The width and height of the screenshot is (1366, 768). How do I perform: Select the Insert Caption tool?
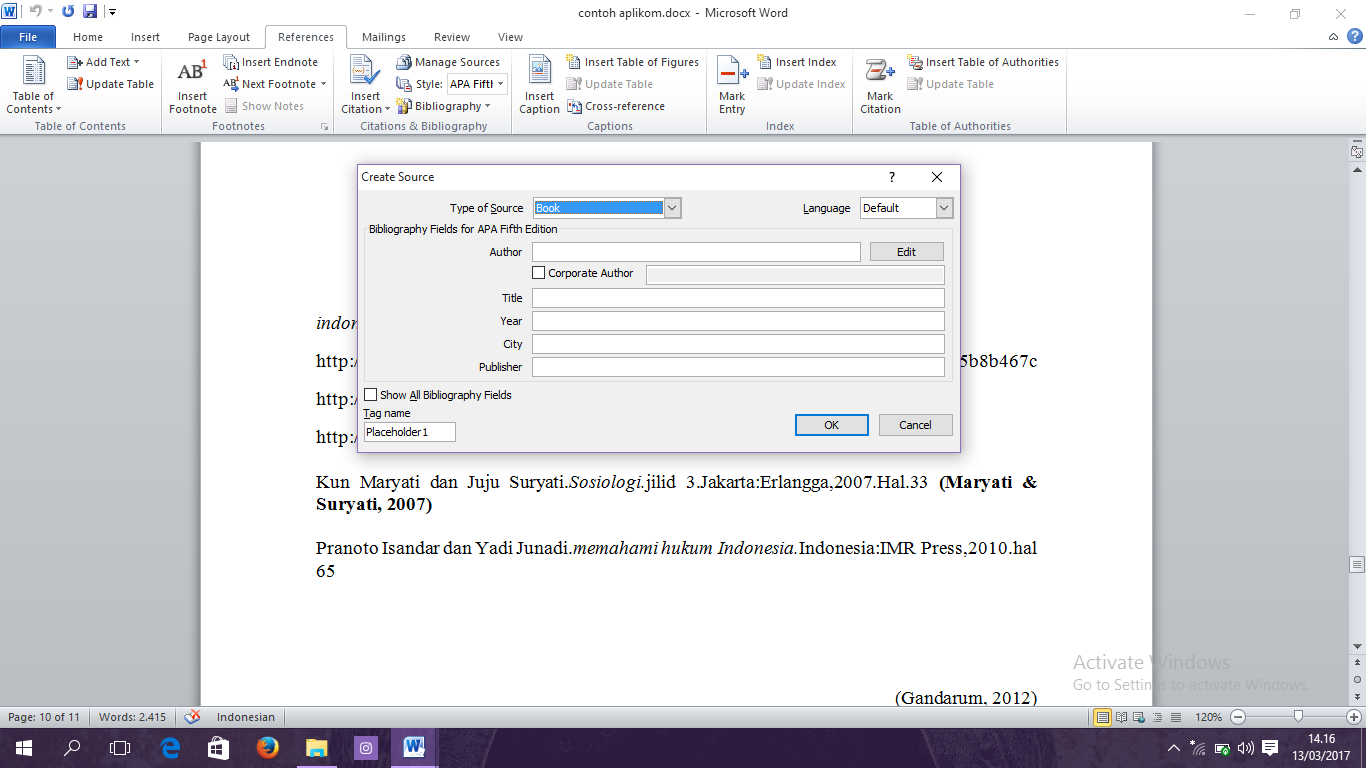tap(539, 85)
